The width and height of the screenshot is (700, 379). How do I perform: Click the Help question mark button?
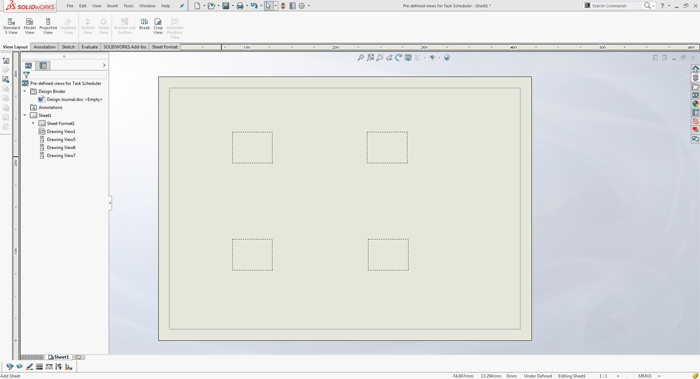coord(662,6)
